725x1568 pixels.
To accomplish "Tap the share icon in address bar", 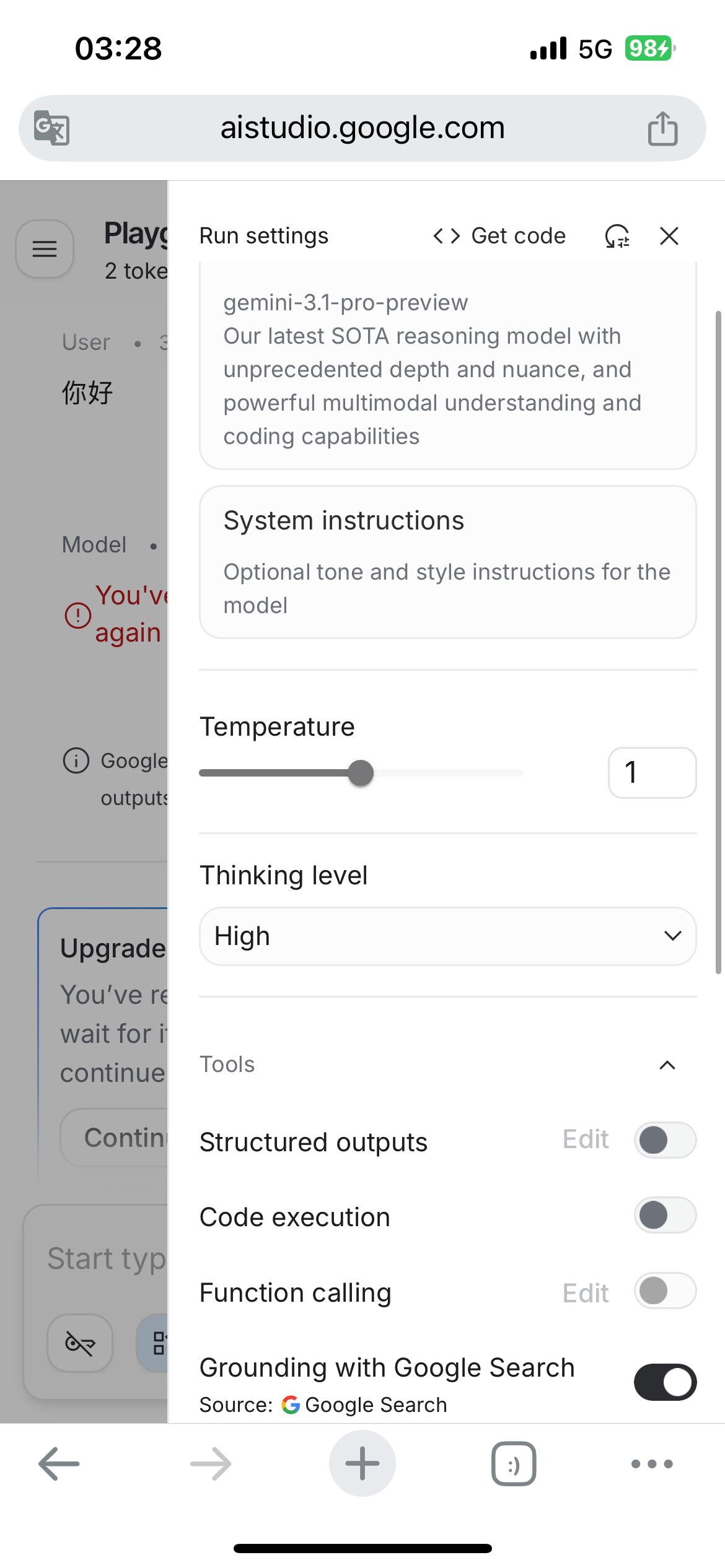I will [662, 128].
